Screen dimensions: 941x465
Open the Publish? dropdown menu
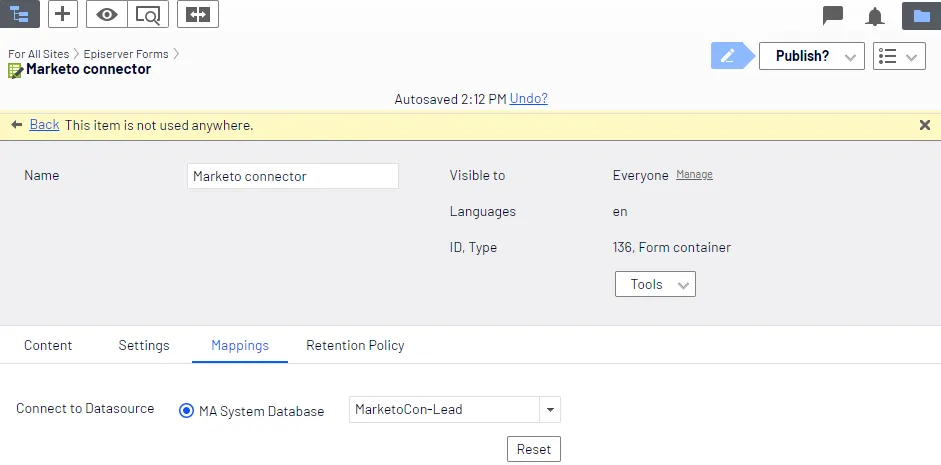point(811,56)
